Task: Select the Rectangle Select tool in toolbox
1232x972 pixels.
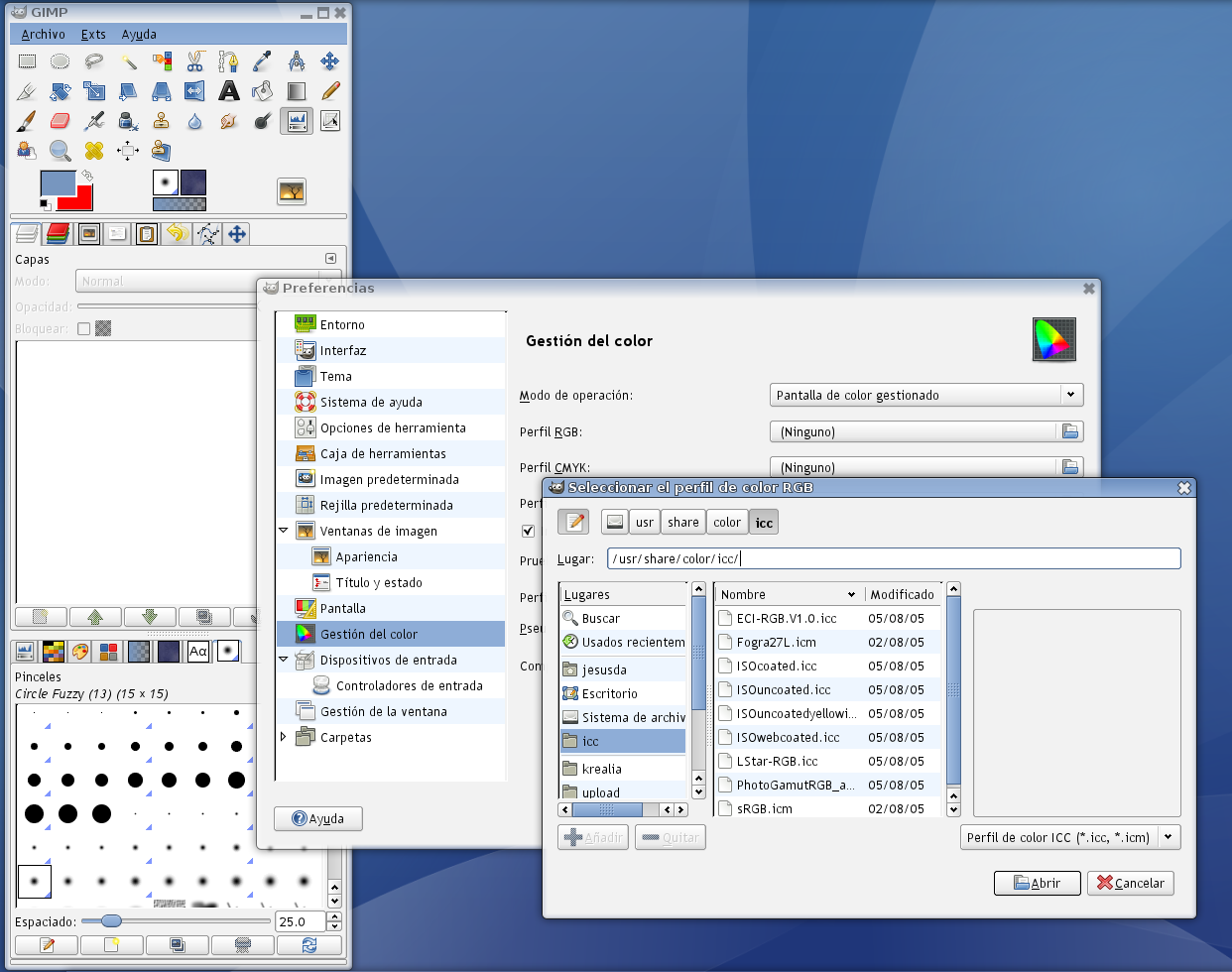Action: click(27, 61)
